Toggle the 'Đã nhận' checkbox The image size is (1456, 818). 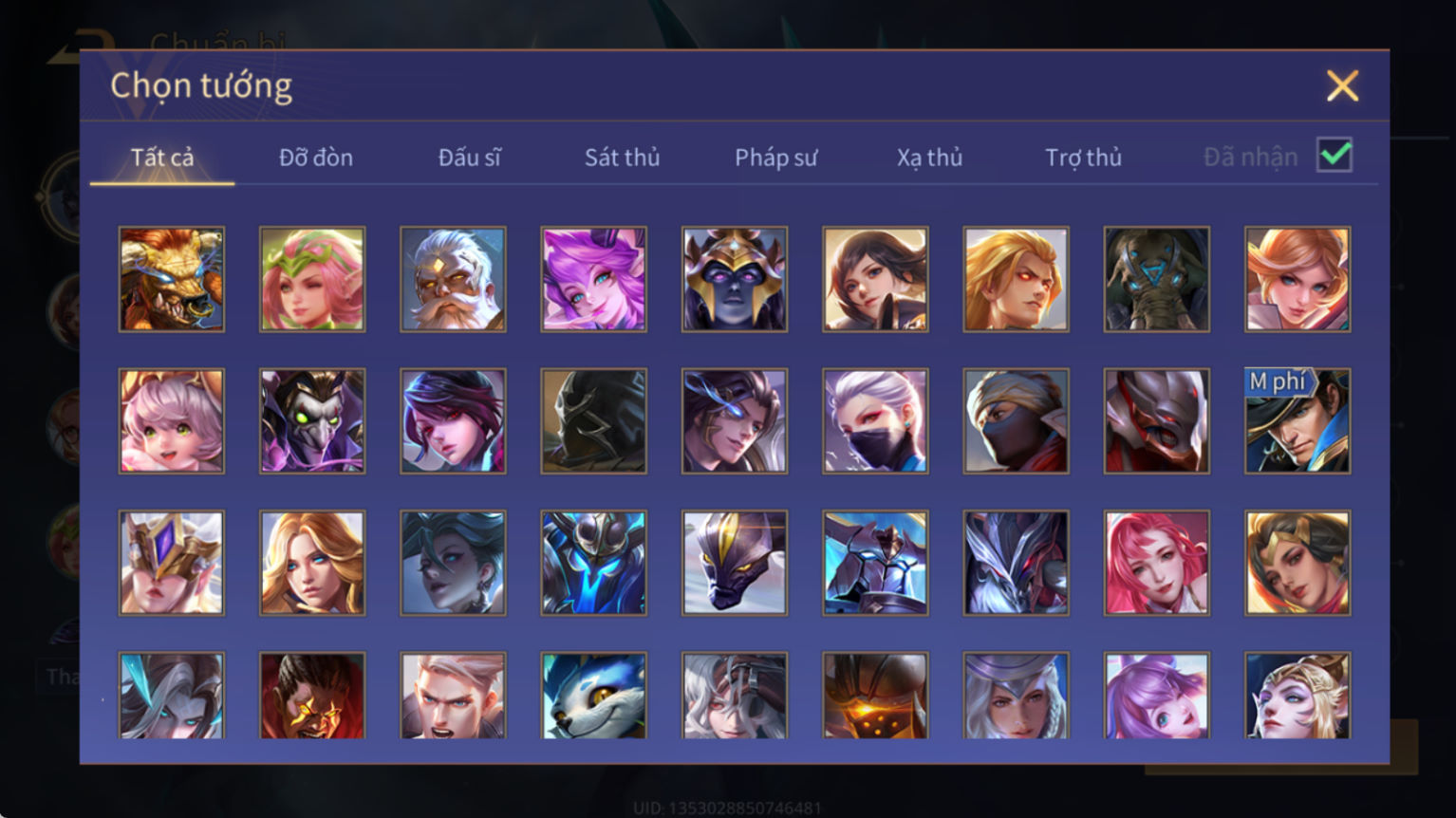(1334, 155)
